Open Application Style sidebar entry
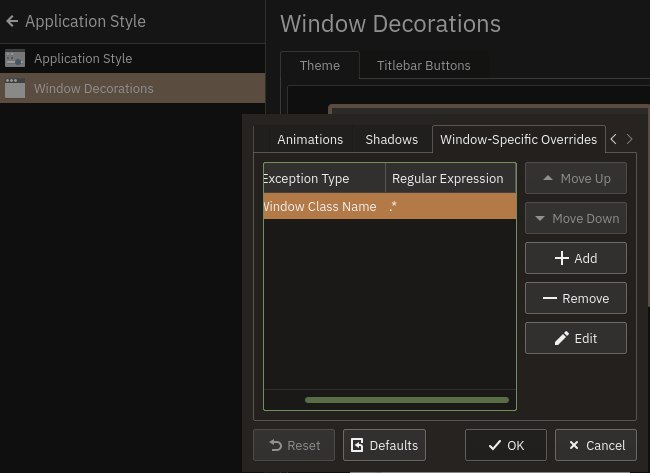The width and height of the screenshot is (650, 473). 132,58
